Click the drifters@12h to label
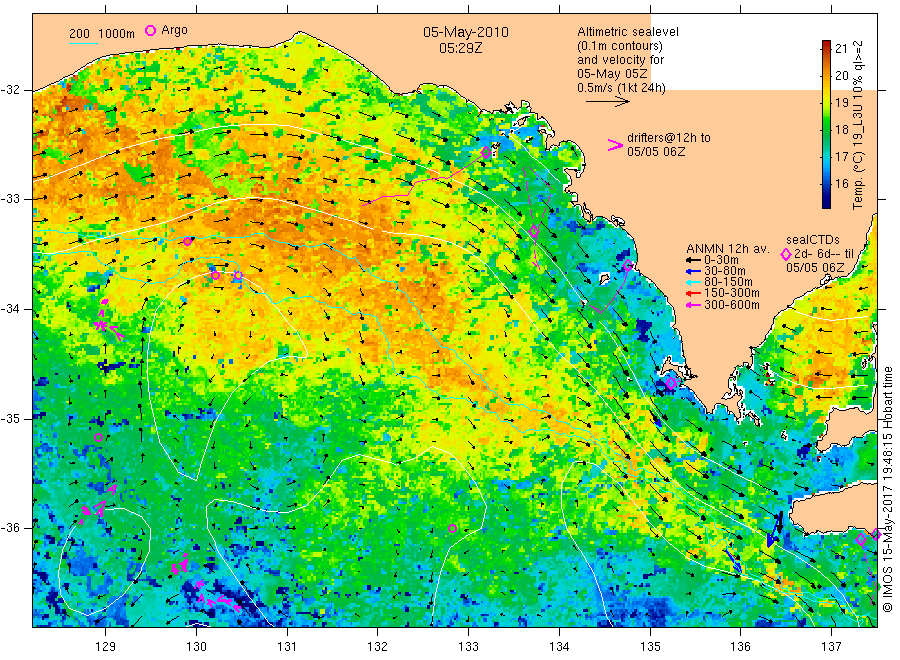Screen dimensions: 900x660 coord(669,138)
